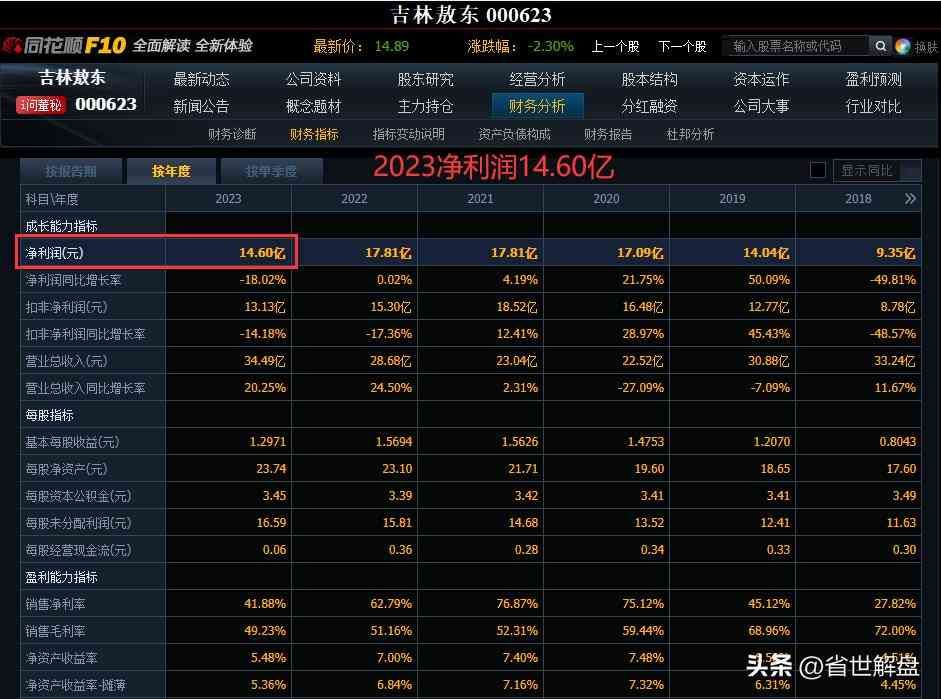Viewport: 941px width, 699px height.
Task: Click the 显示同比 button
Action: tap(867, 171)
